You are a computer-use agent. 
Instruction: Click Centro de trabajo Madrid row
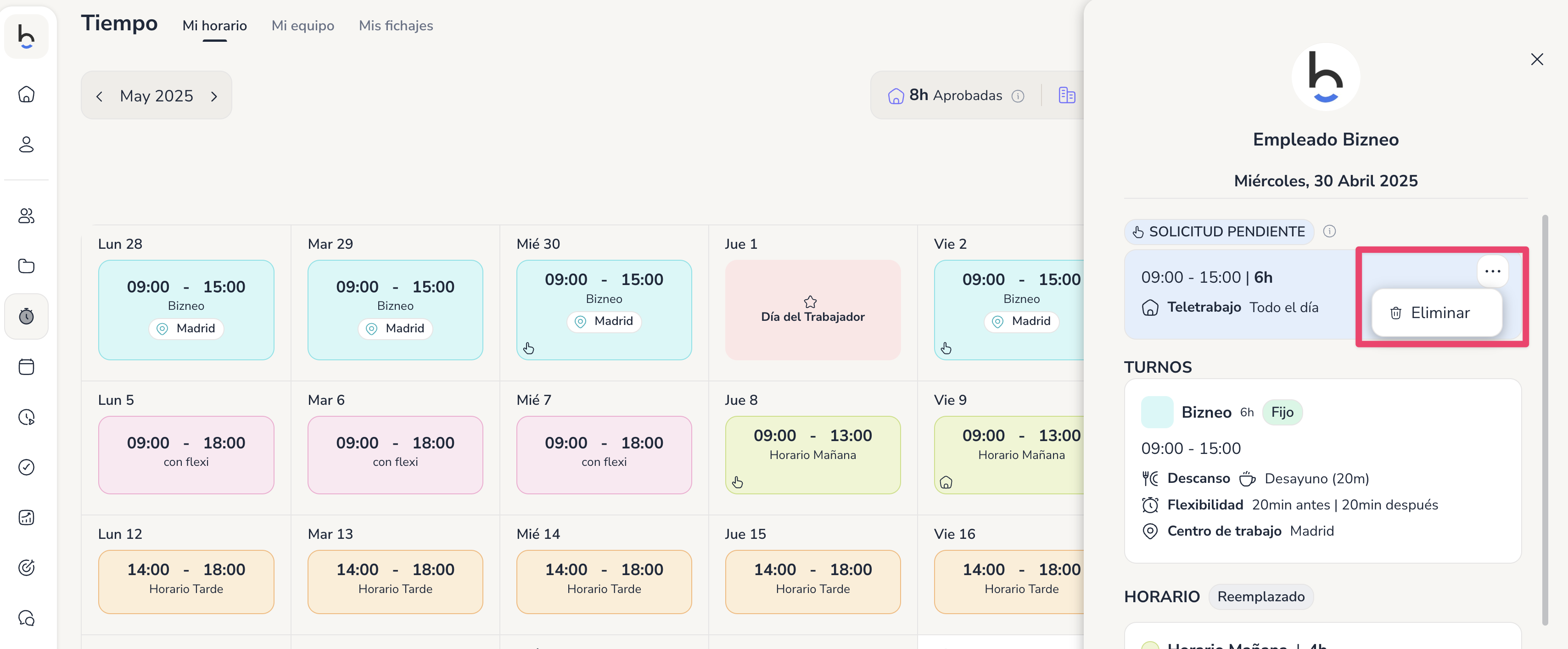pos(1238,532)
